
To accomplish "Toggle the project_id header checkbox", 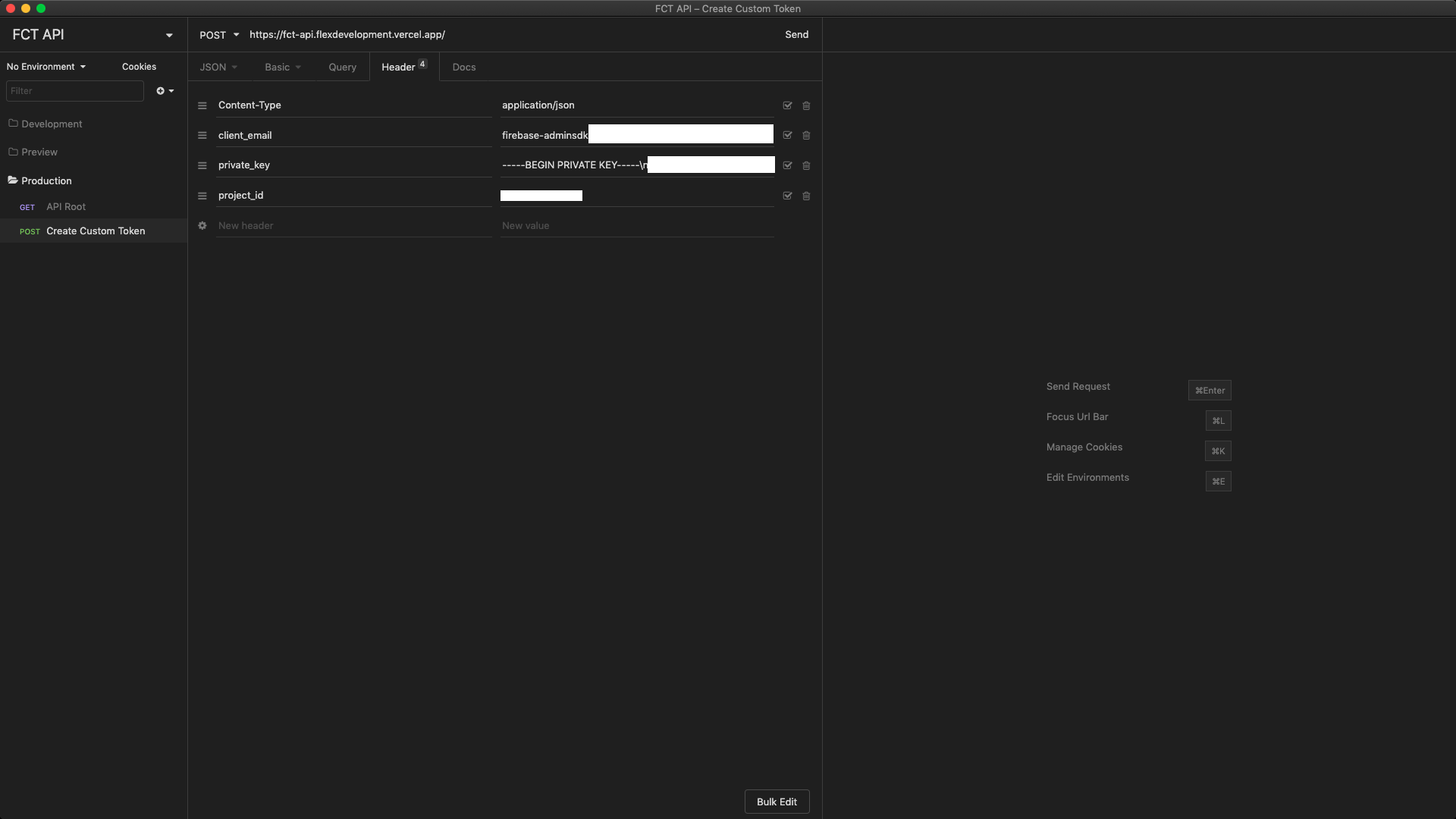I will (787, 196).
